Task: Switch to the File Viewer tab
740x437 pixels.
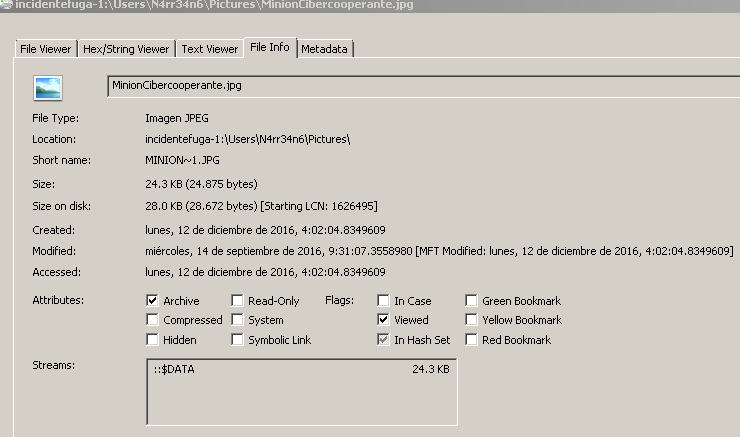Action: 45,49
